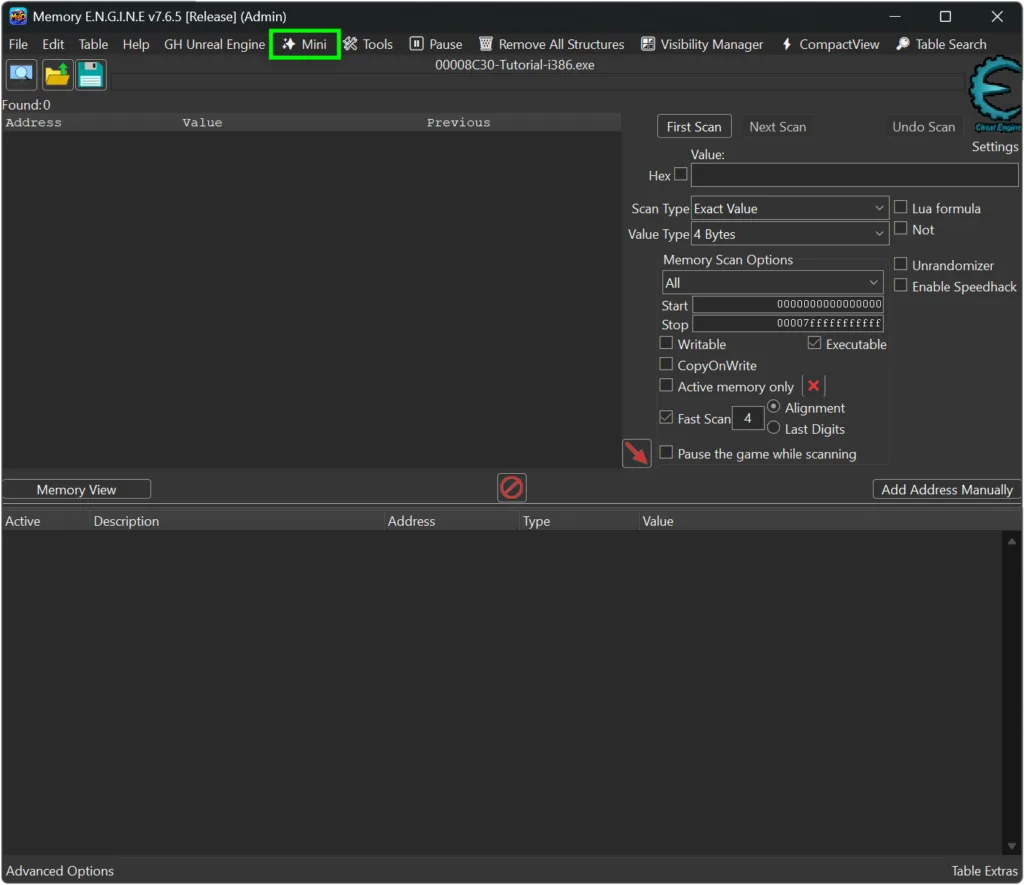
Task: Open the Help menu
Action: [136, 44]
